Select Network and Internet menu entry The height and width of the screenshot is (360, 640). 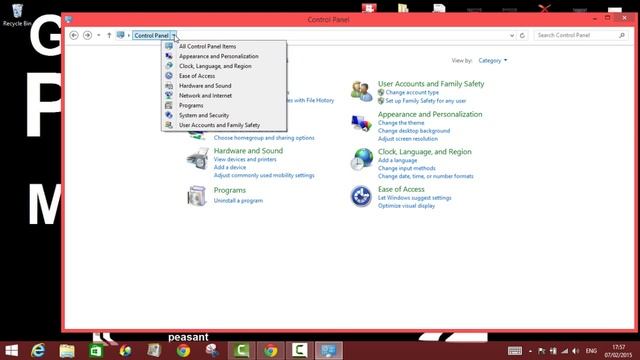coord(224,96)
